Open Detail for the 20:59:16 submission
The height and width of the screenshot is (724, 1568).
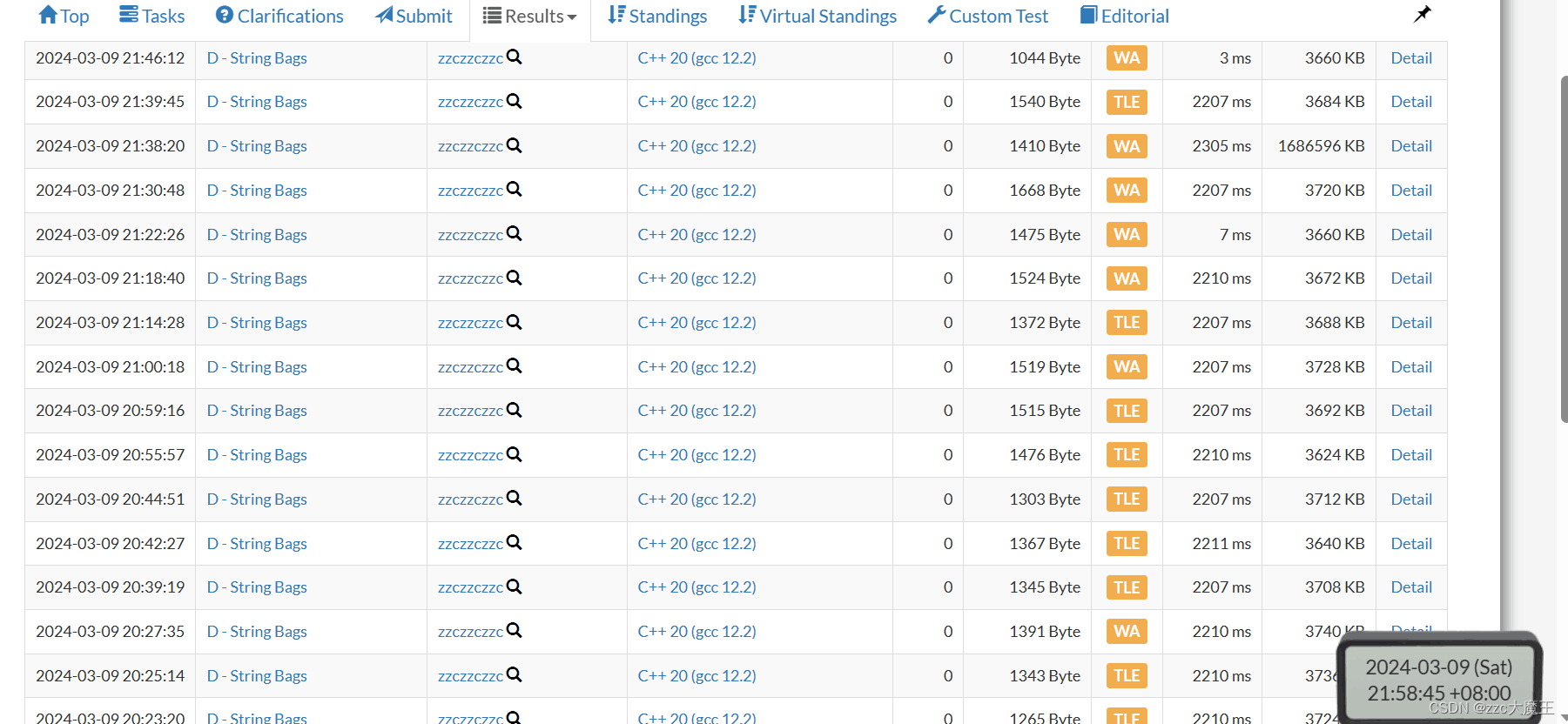pos(1411,410)
